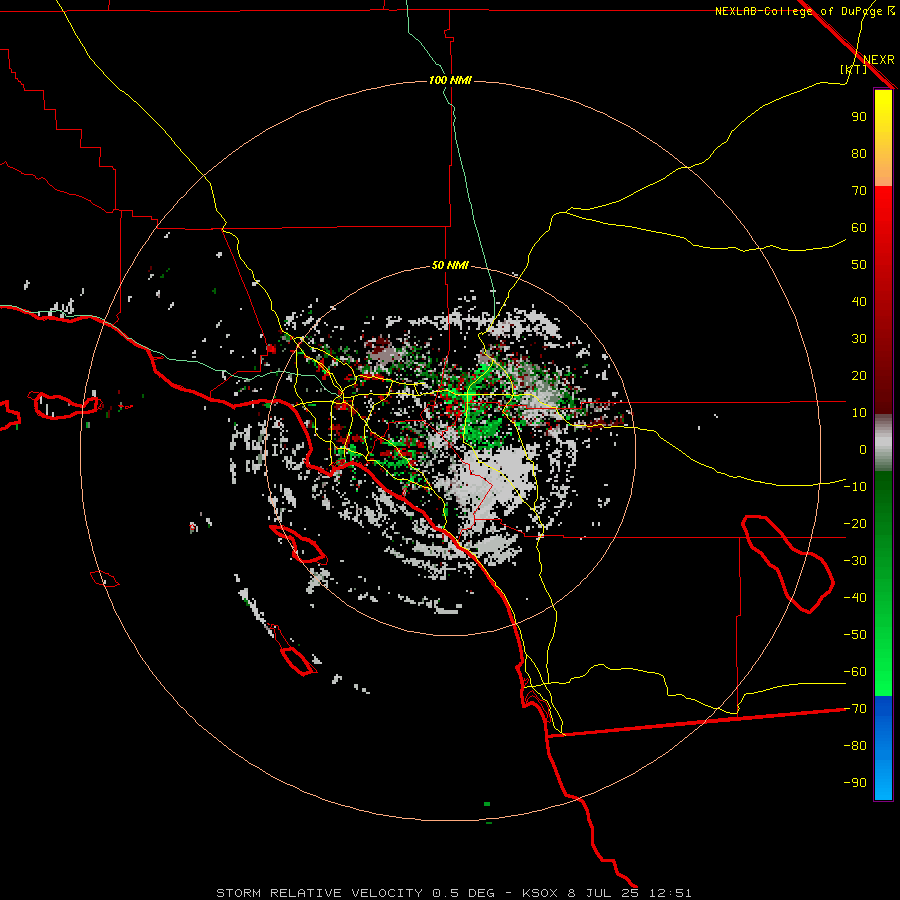Select the 70 value on the velocity scale
Viewport: 900px width, 900px height.
pyautogui.click(x=859, y=191)
